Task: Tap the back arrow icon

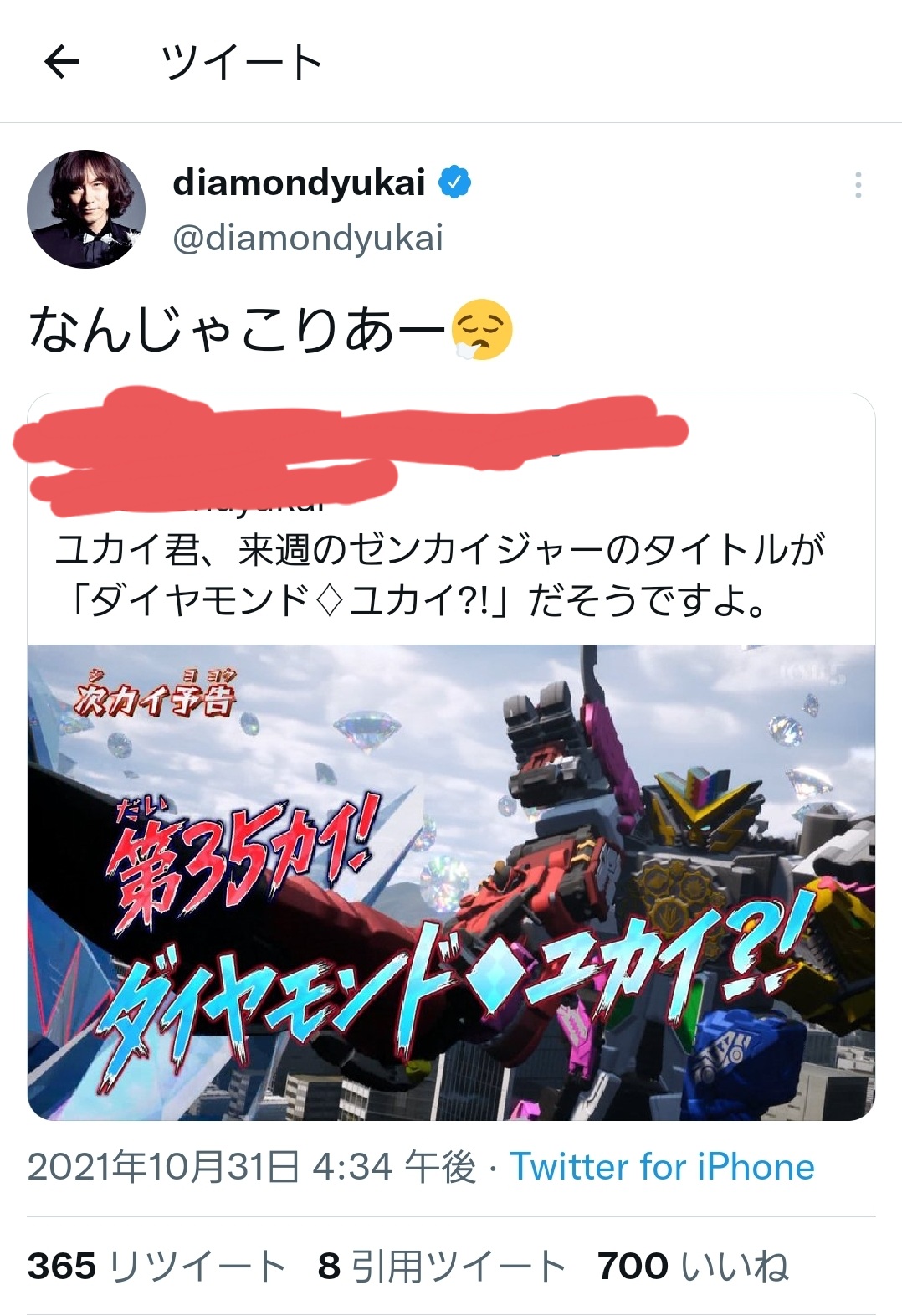Action: 61,61
